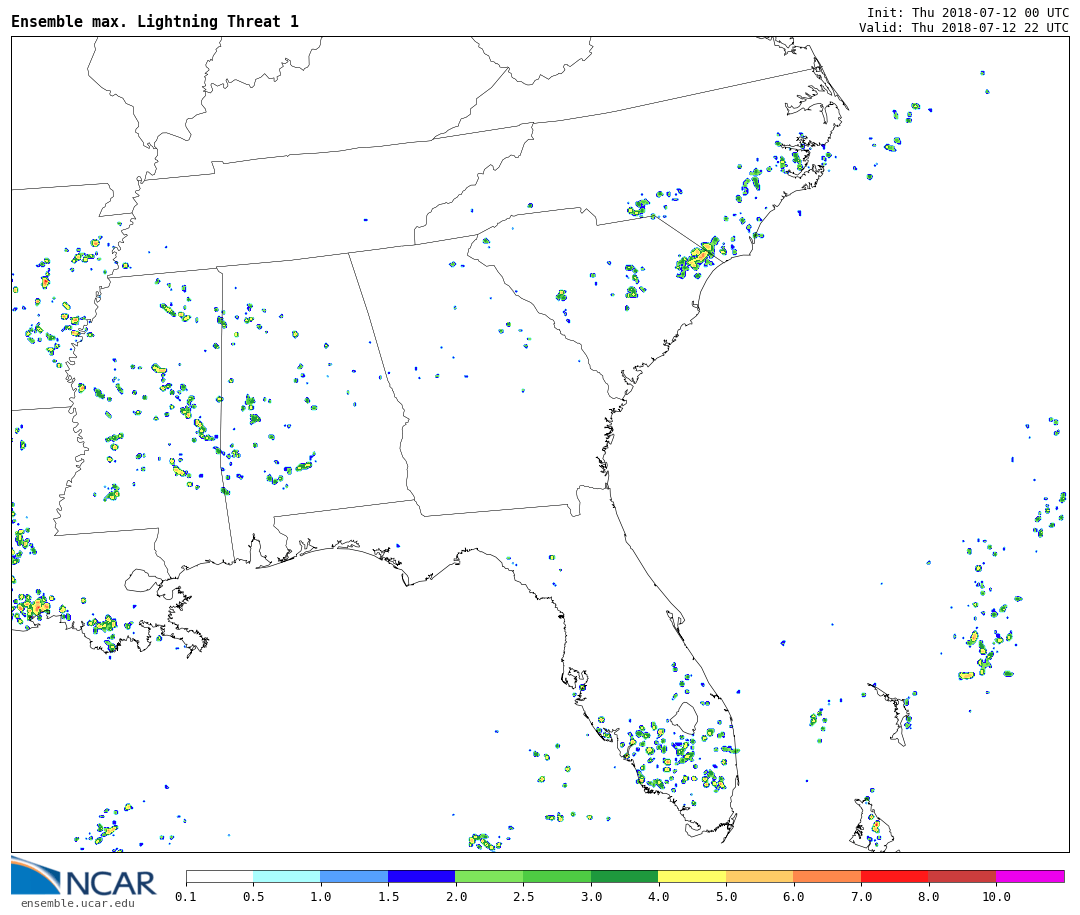Screen dimensions: 1080x915
Task: Select the white colorbar swatch
Action: (x=219, y=876)
